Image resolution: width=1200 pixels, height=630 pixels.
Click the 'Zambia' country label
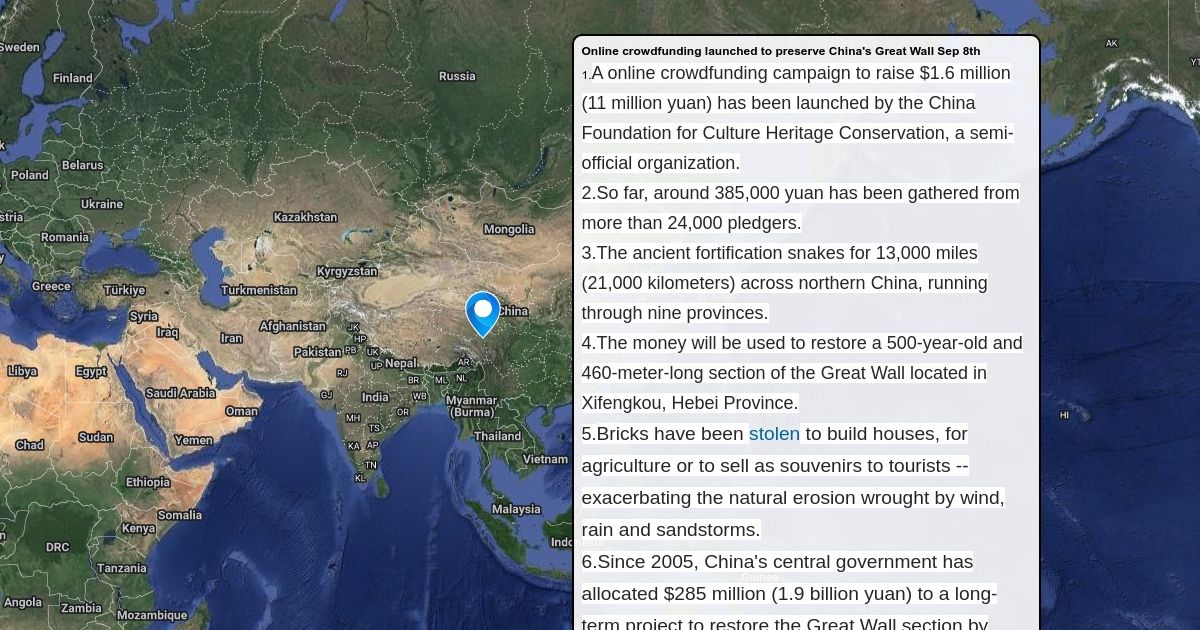81,608
